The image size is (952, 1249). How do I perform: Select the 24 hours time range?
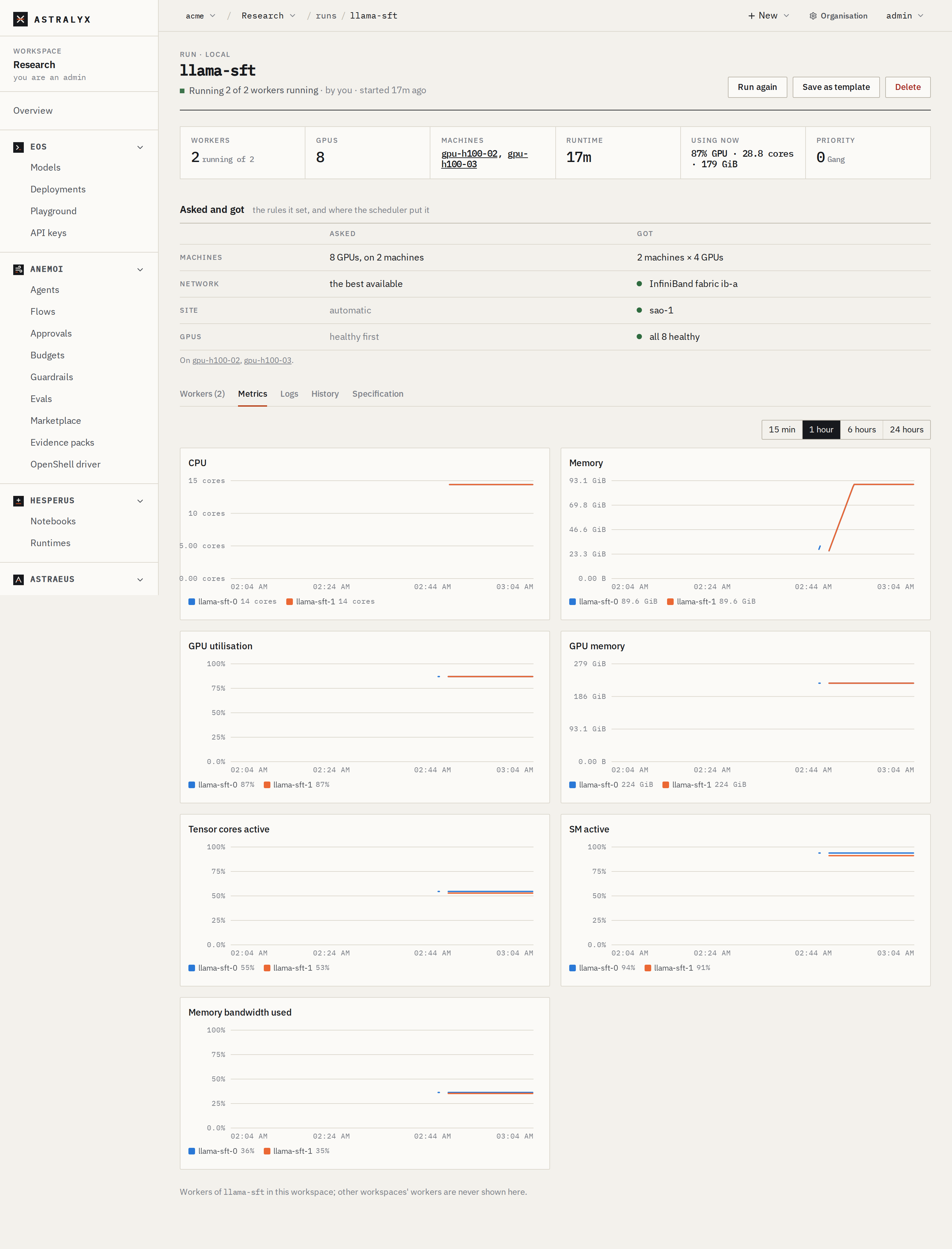pyautogui.click(x=907, y=429)
